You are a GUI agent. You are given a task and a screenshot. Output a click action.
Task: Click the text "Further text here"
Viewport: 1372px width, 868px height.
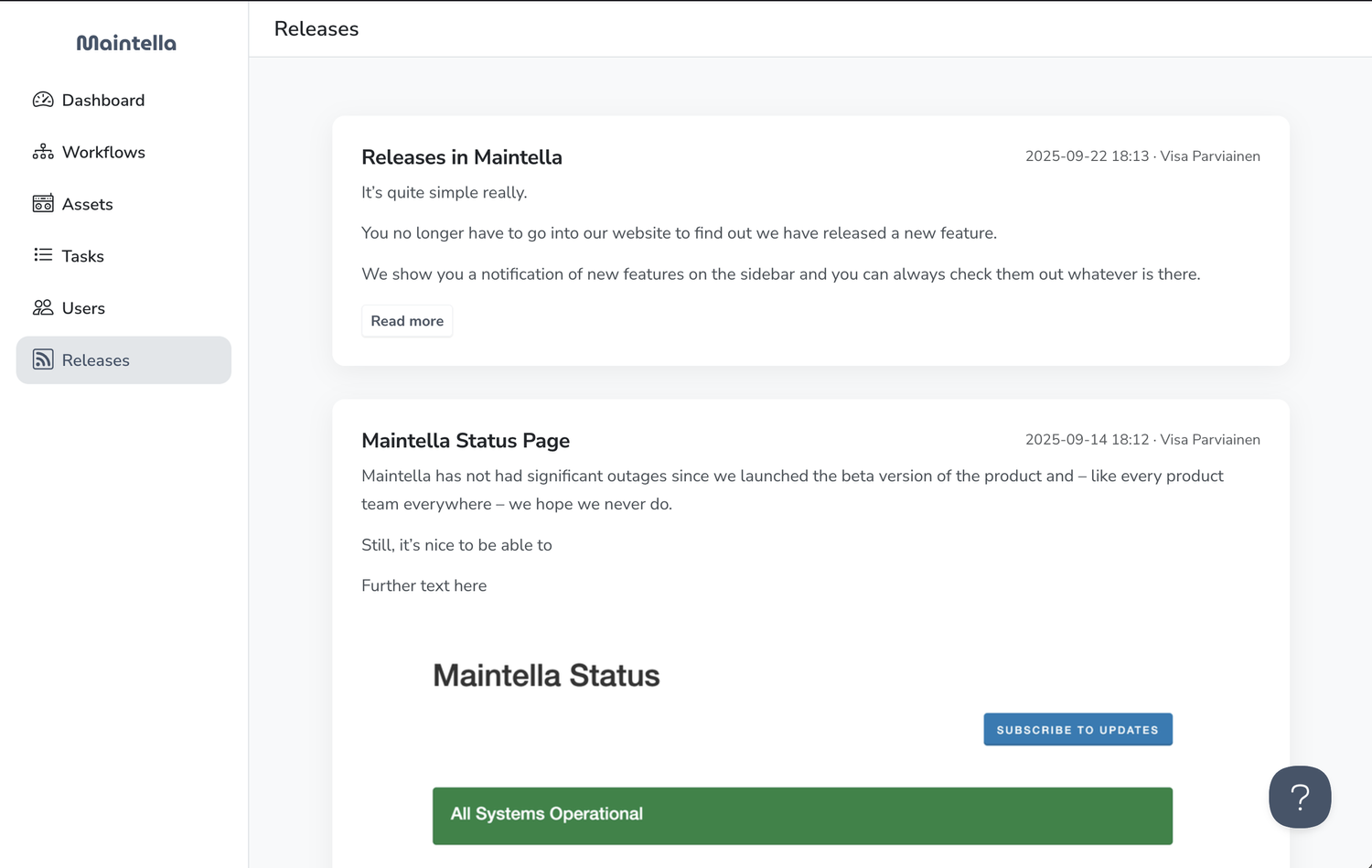(x=424, y=586)
